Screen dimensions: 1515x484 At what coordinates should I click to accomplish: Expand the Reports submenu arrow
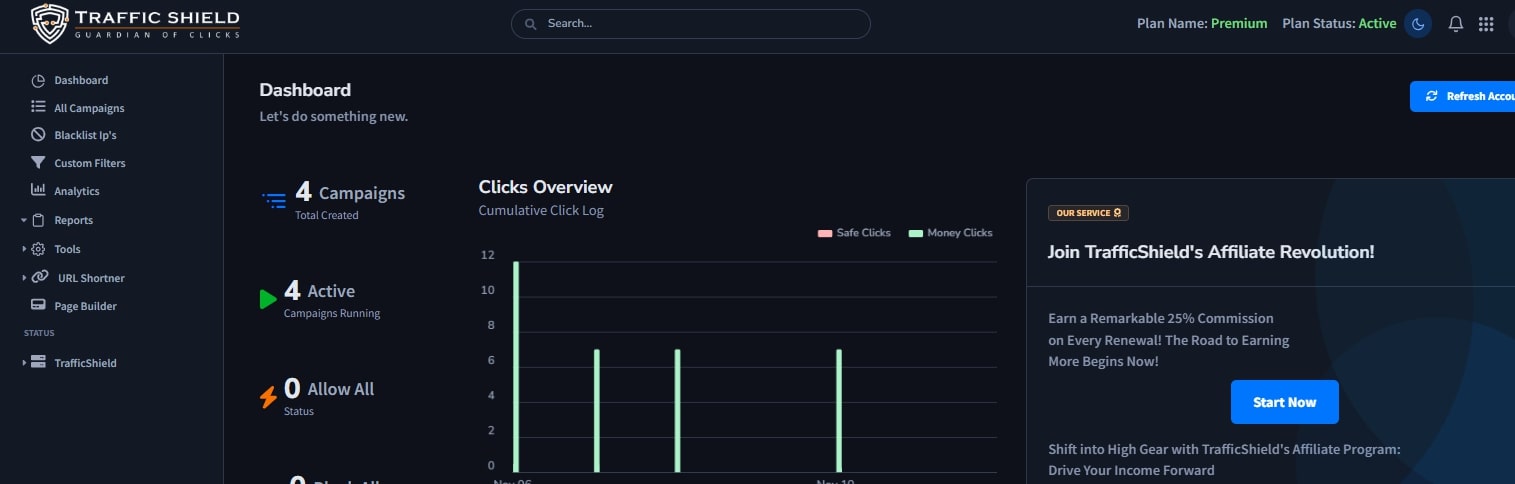[x=24, y=220]
